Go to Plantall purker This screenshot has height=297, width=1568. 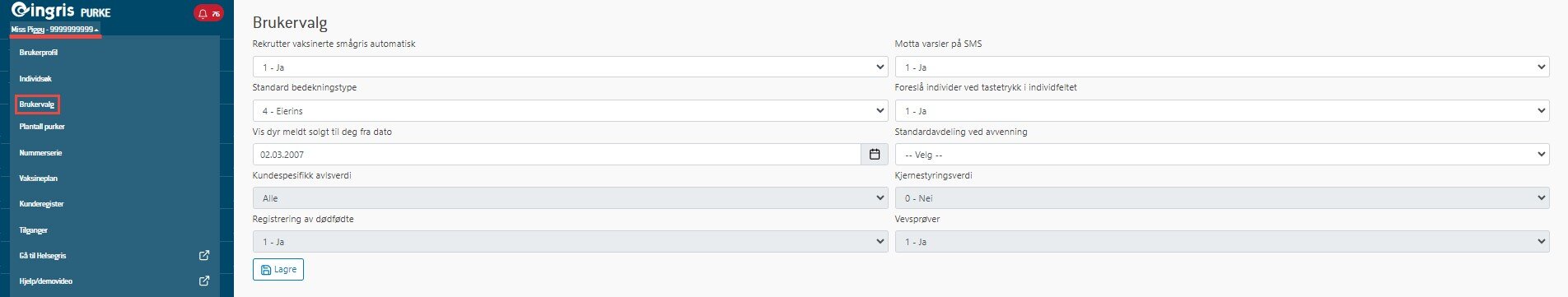42,127
